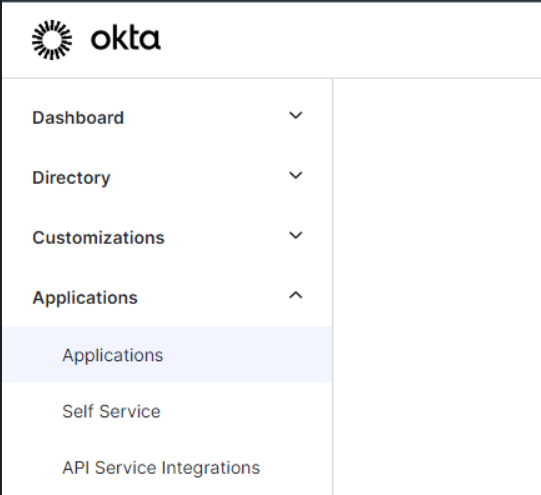Open the Directory menu section
The width and height of the screenshot is (541, 495).
coord(71,178)
